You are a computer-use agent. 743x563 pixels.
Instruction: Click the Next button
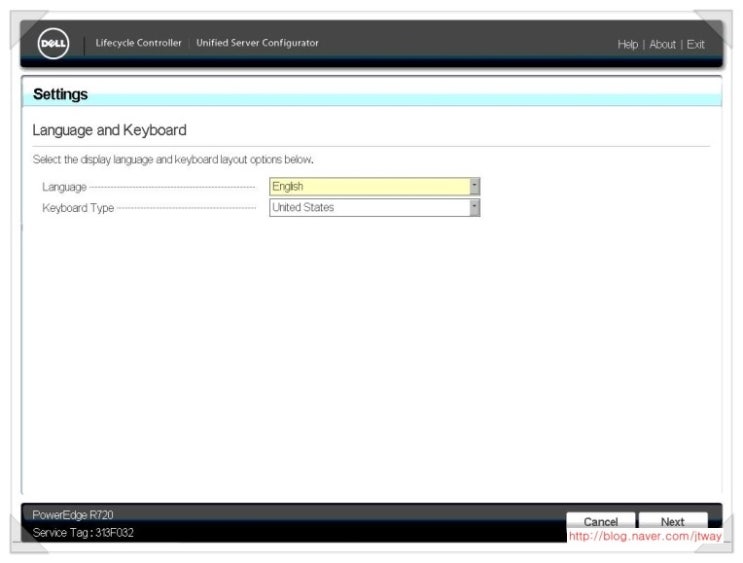tap(672, 521)
